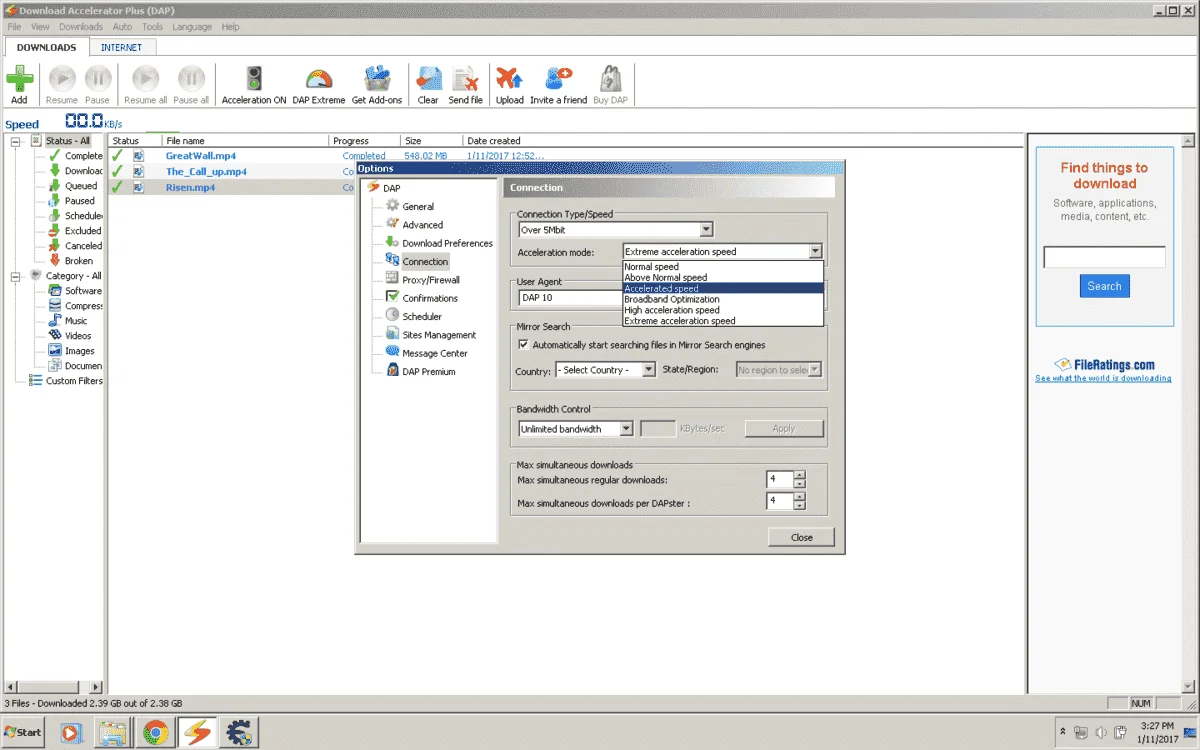Open Message Center options page
The image size is (1200, 750).
[x=427, y=353]
